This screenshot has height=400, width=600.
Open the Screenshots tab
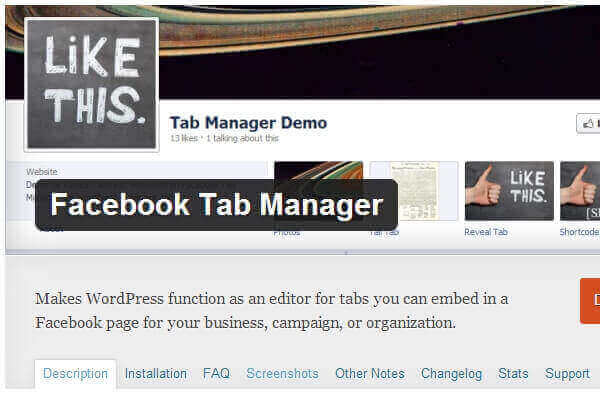click(282, 374)
